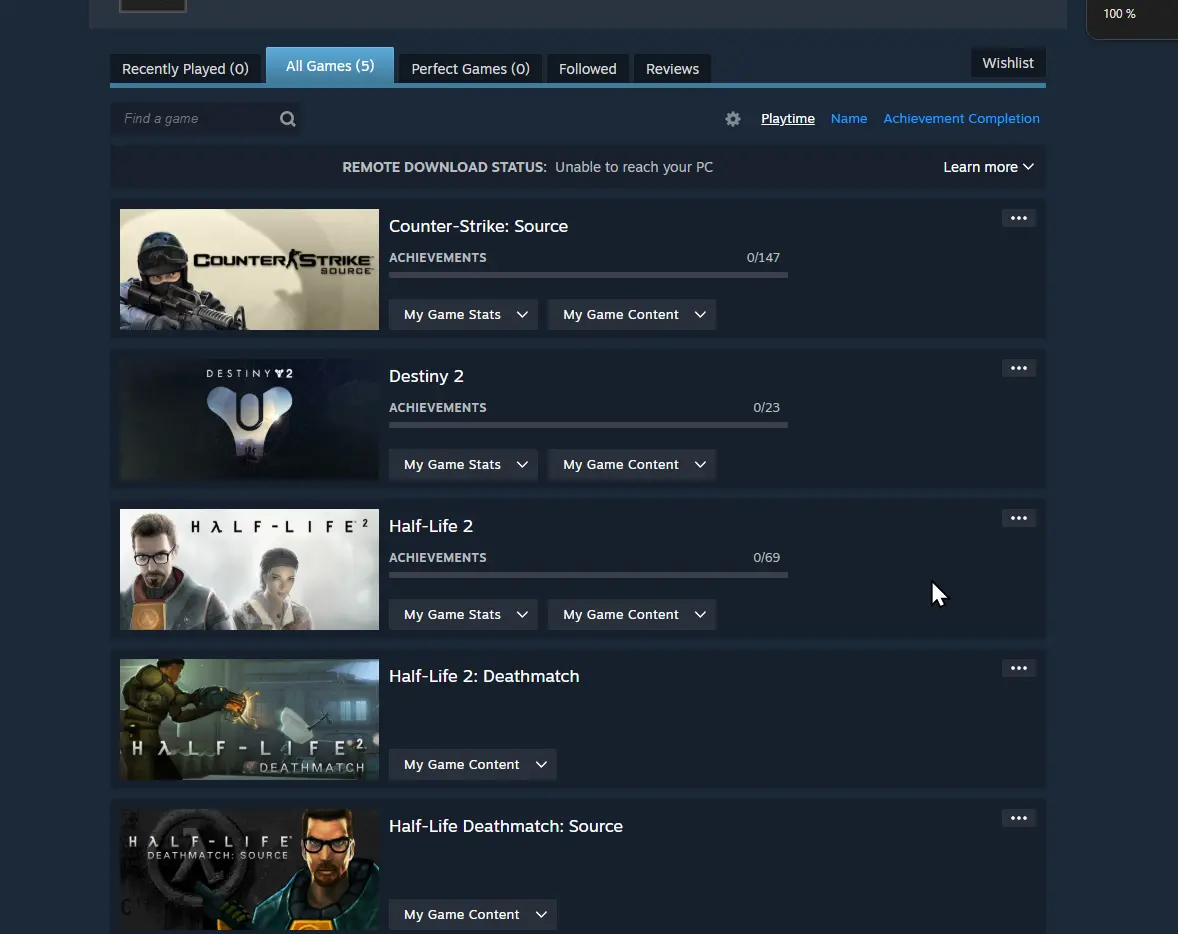Screen dimensions: 1178x934
Task: Click the 0/23 achievements count
Action: point(766,407)
